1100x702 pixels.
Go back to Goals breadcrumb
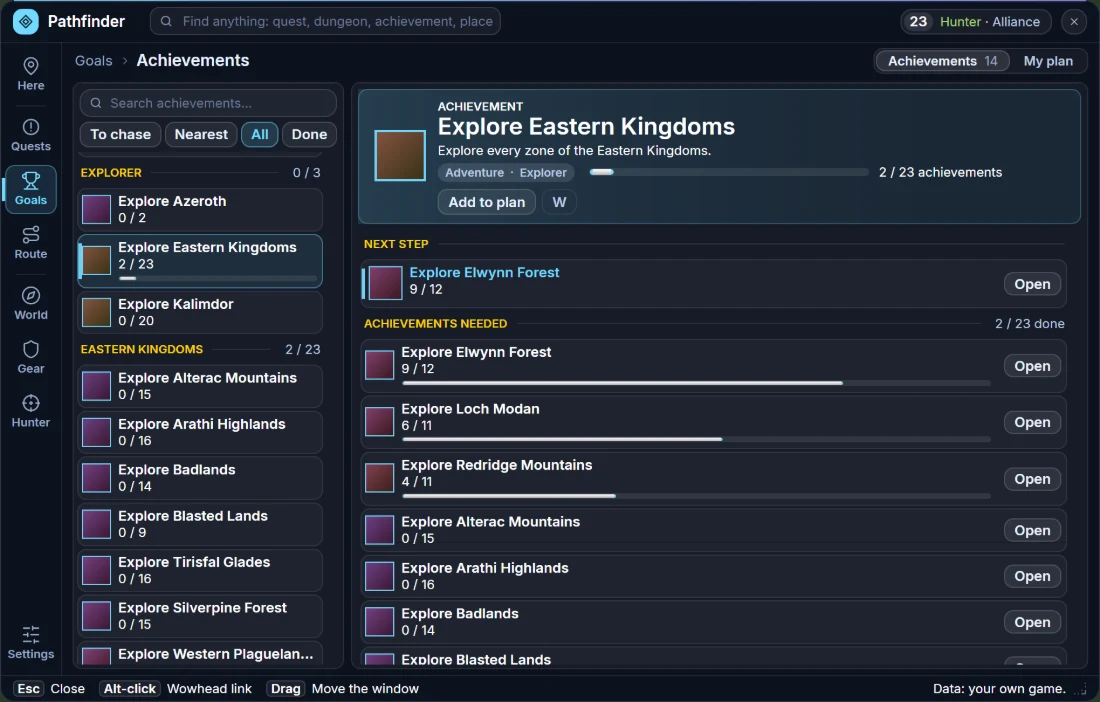[94, 61]
